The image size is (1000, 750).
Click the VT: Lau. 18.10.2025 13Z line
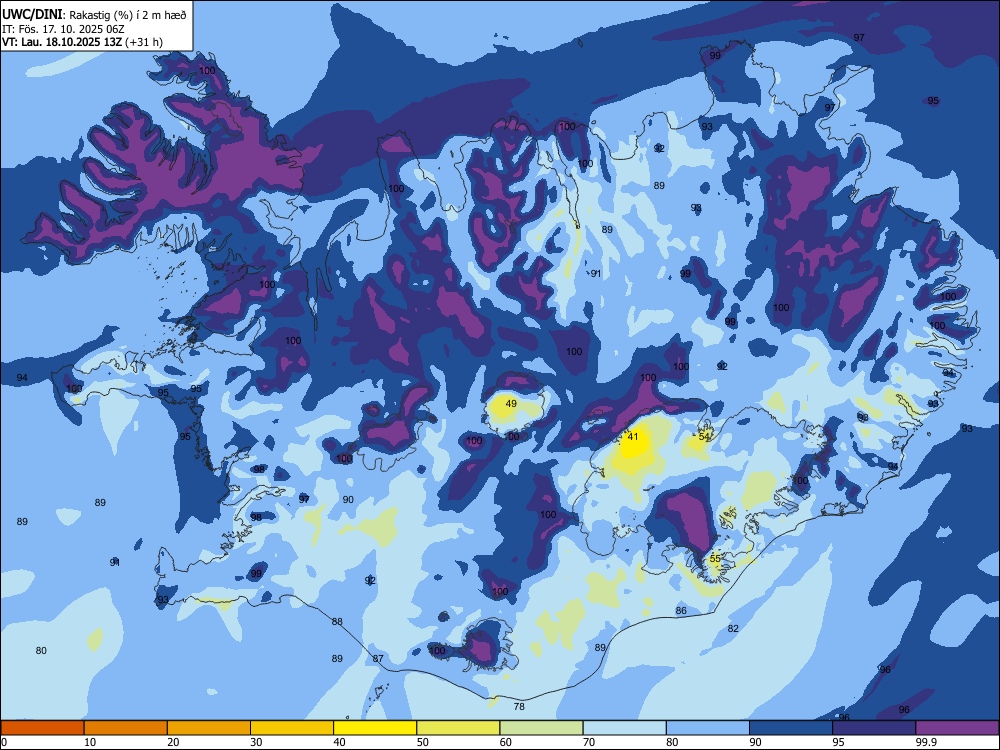pyautogui.click(x=82, y=42)
